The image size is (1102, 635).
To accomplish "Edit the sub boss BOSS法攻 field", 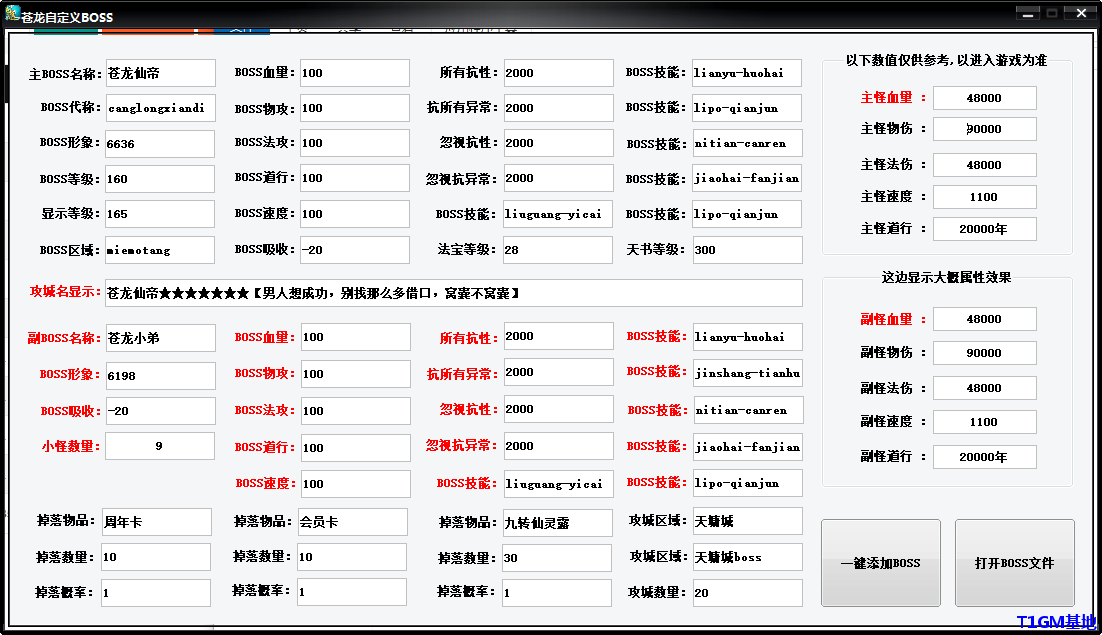I will coord(356,411).
